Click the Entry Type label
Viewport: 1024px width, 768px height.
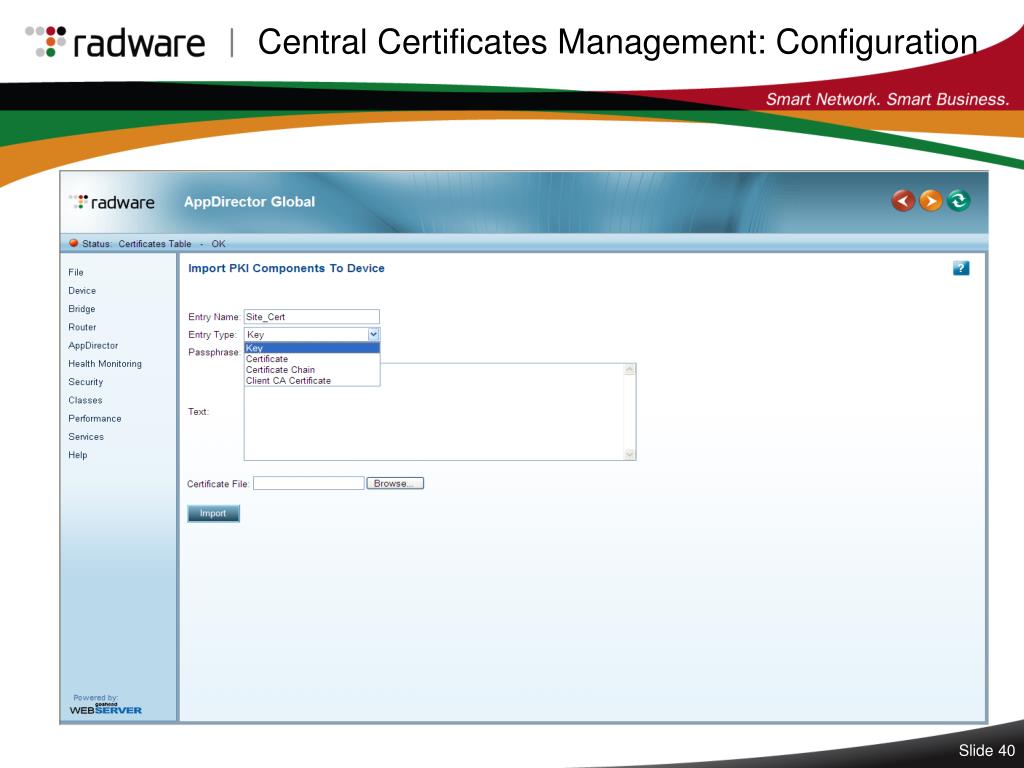tap(212, 334)
